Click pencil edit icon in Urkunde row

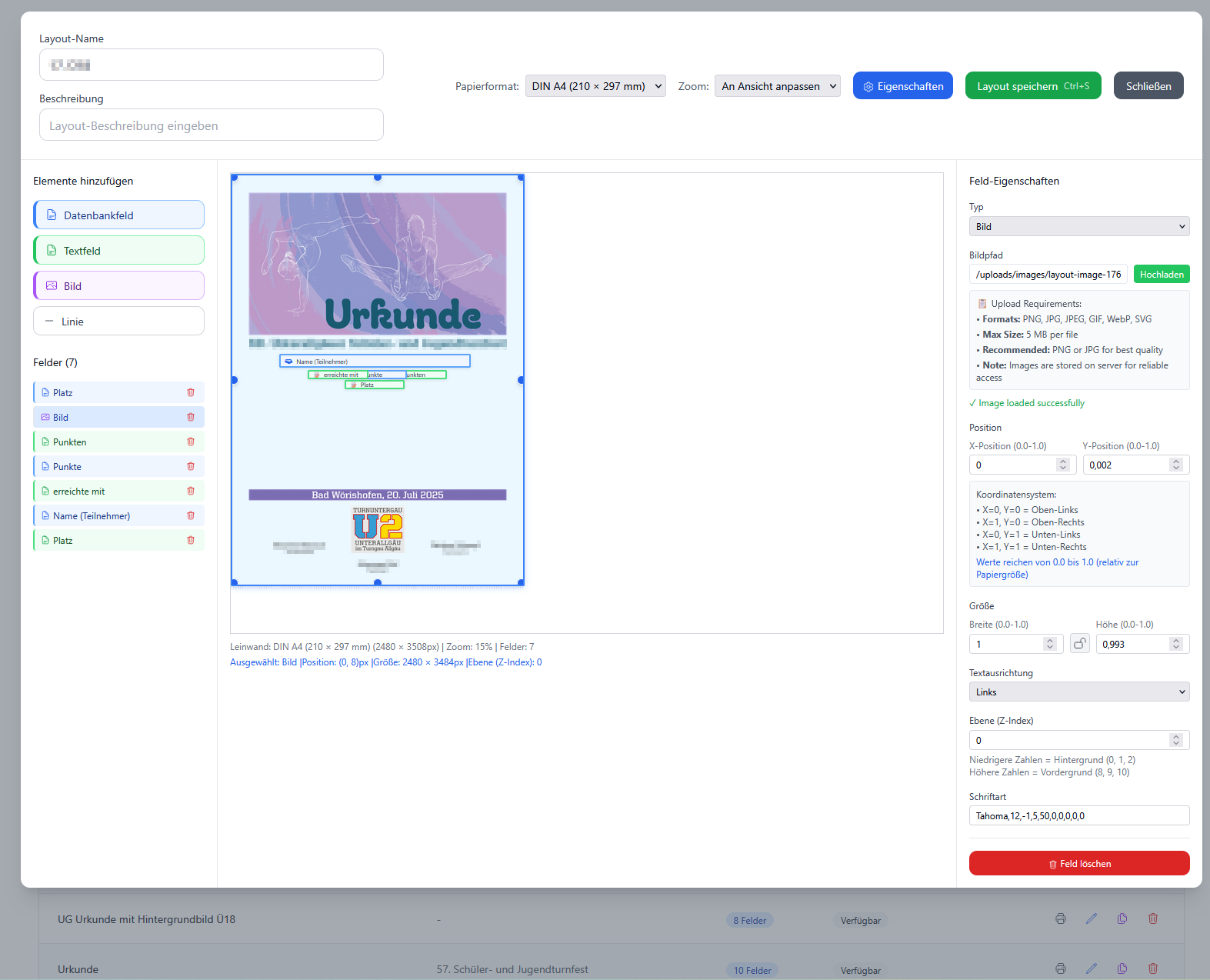pos(1092,968)
